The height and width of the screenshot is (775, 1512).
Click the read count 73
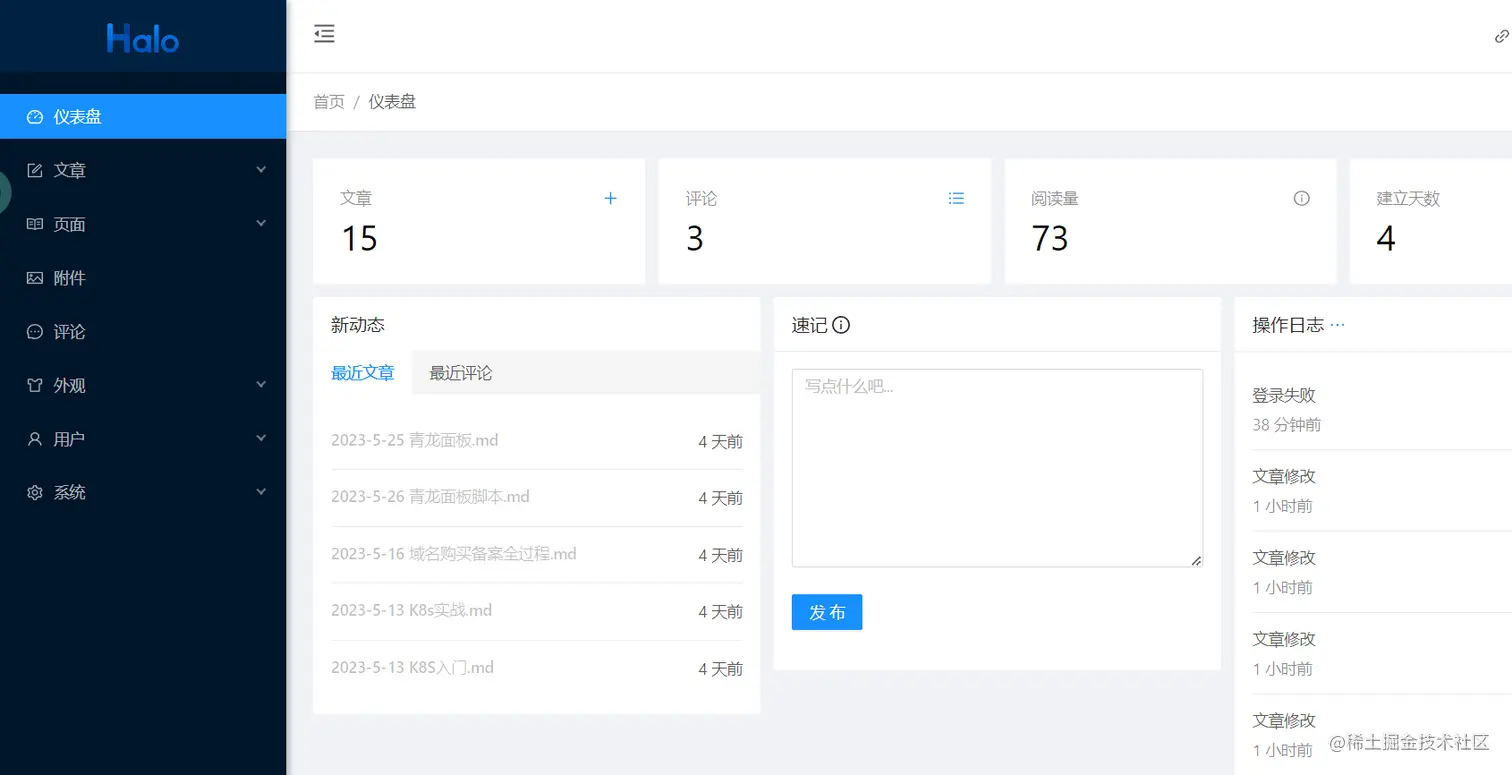(x=1050, y=239)
